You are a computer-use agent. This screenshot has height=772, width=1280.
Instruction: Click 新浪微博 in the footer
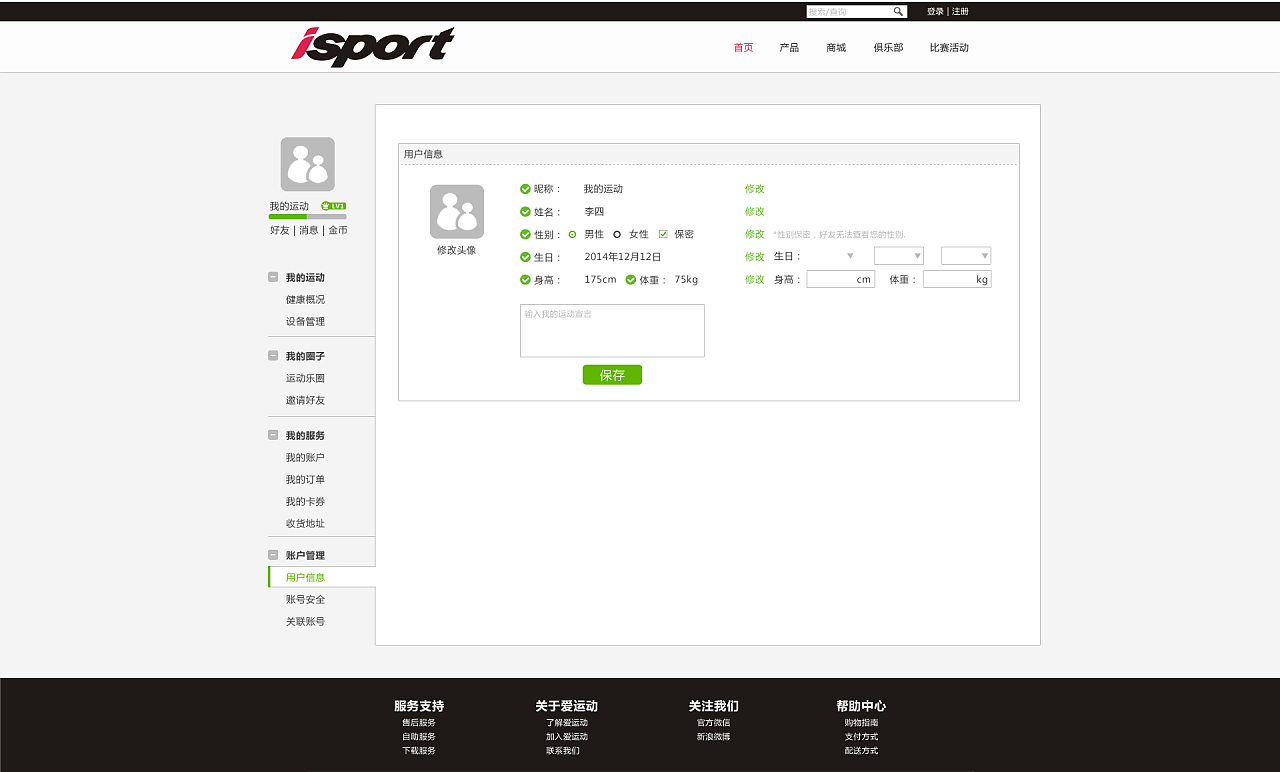[713, 737]
